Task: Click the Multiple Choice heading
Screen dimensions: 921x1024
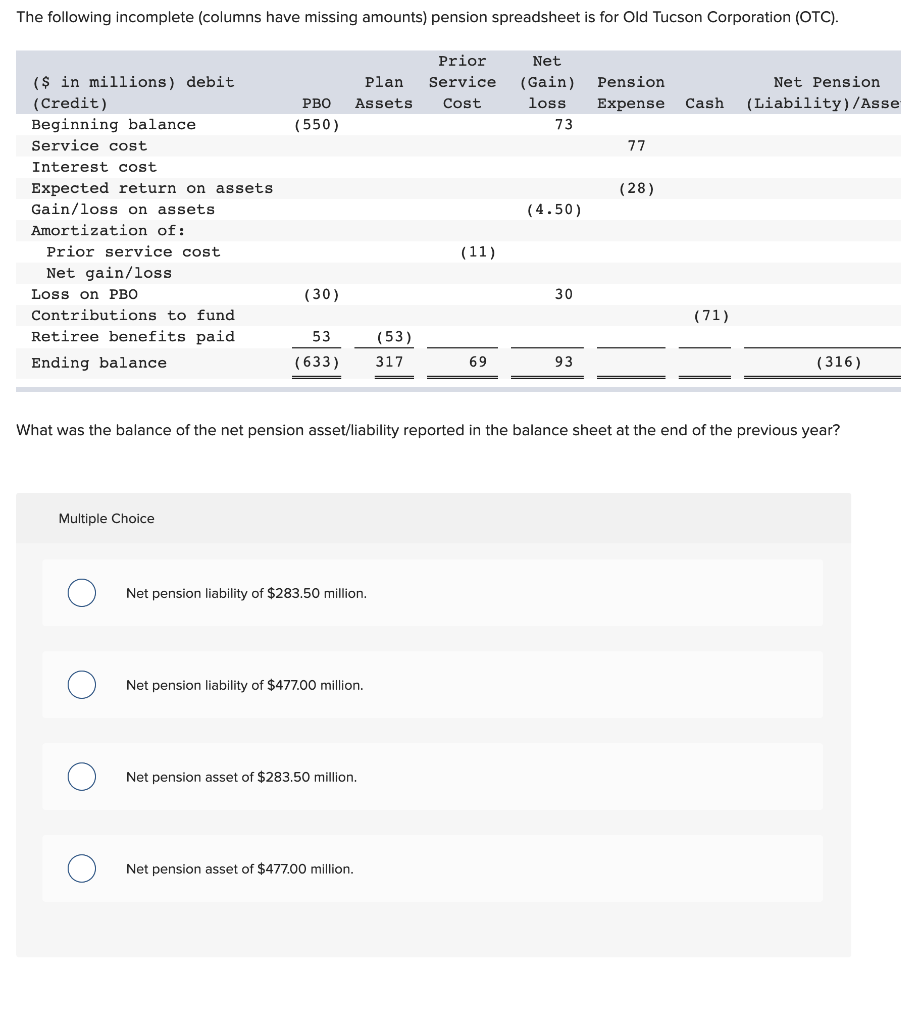Action: pyautogui.click(x=106, y=518)
